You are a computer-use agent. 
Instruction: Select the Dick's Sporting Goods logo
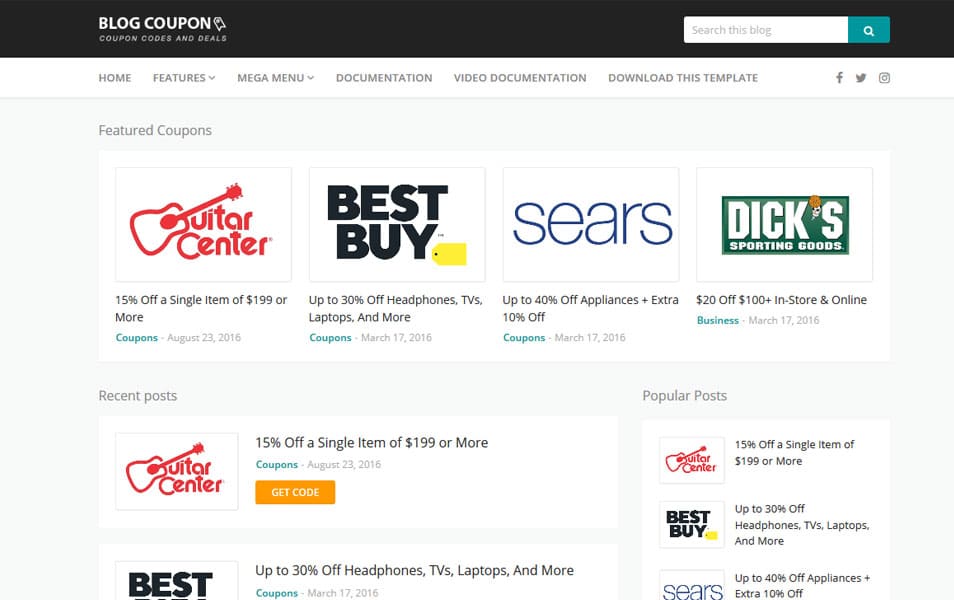click(784, 224)
